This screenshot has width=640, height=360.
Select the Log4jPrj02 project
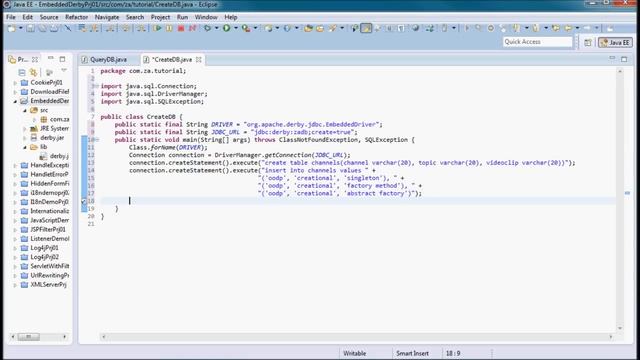coord(44,257)
